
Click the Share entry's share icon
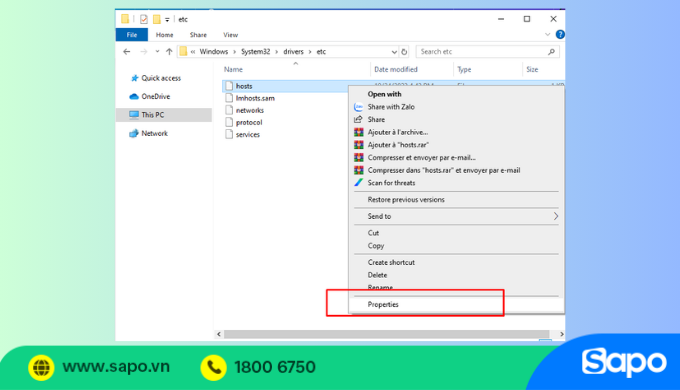[358, 119]
